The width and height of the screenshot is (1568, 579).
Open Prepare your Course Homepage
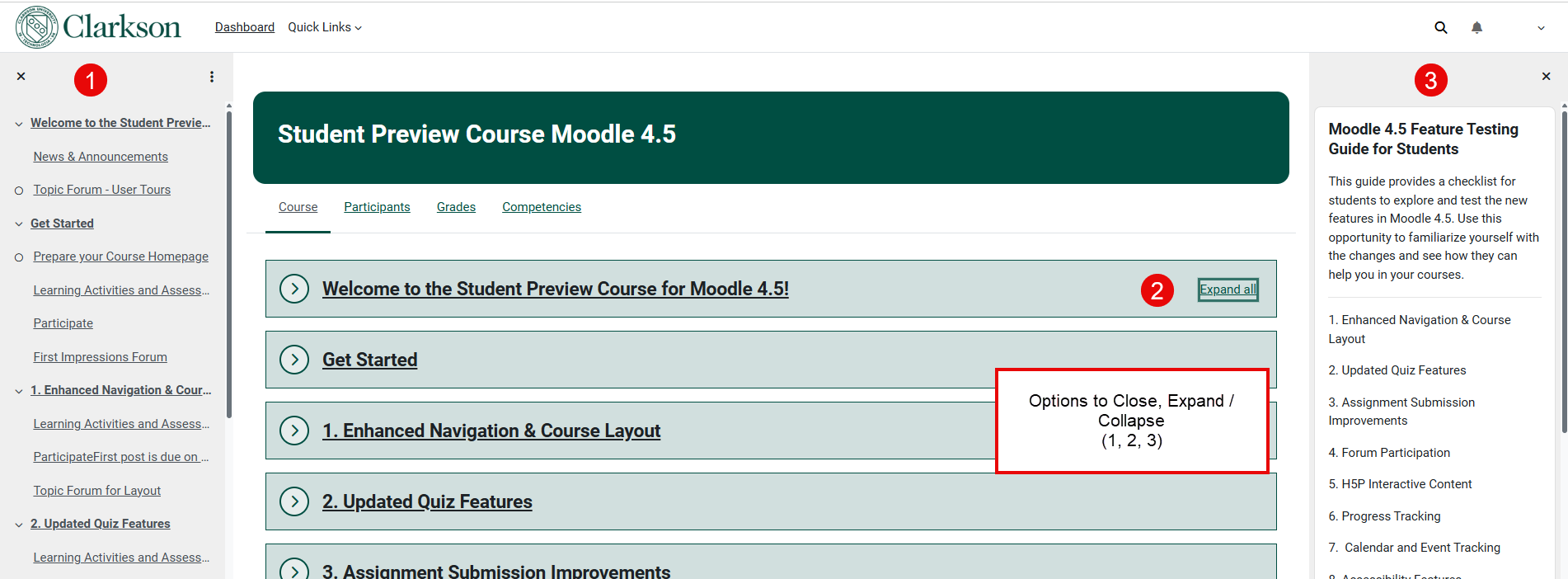(121, 257)
